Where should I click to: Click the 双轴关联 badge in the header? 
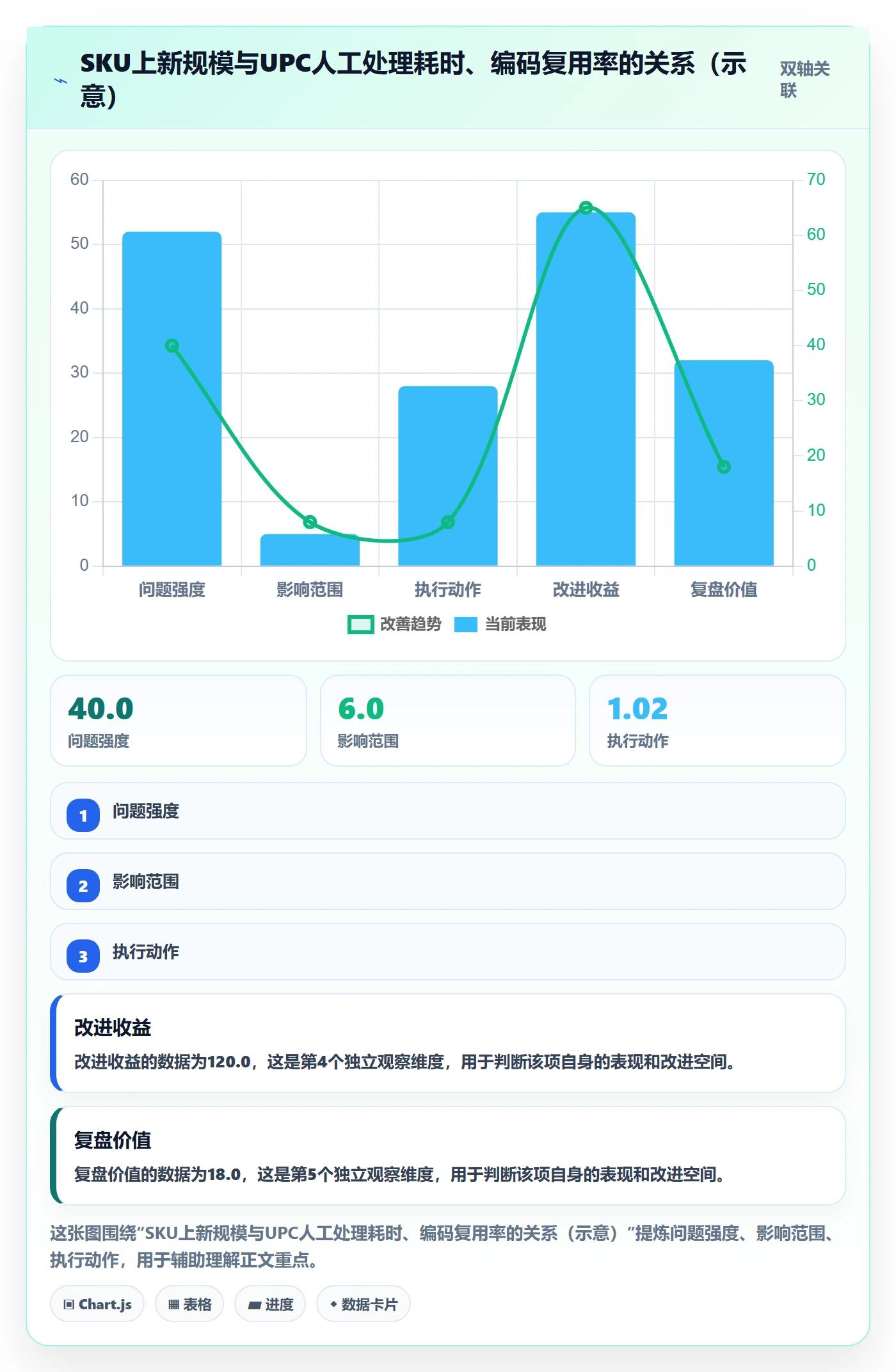click(804, 79)
